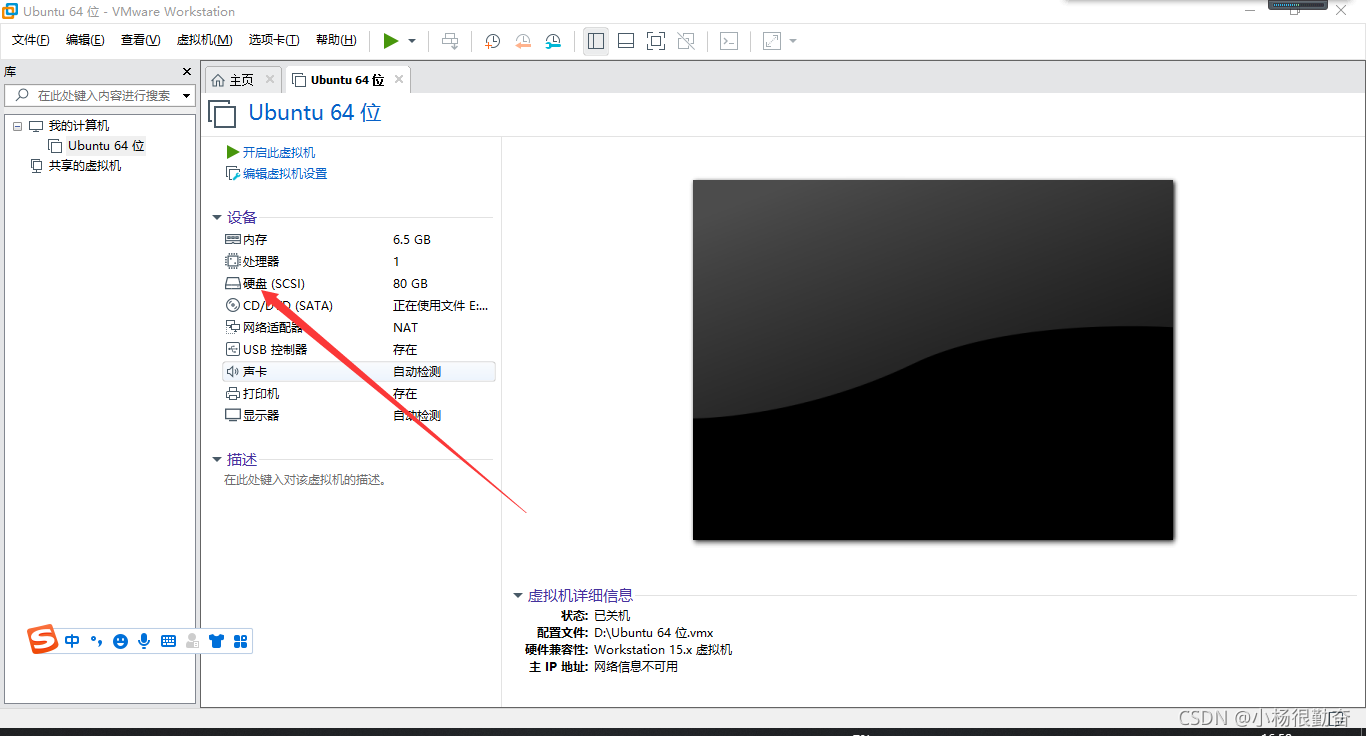
Task: Close the 库 library panel
Action: click(186, 72)
